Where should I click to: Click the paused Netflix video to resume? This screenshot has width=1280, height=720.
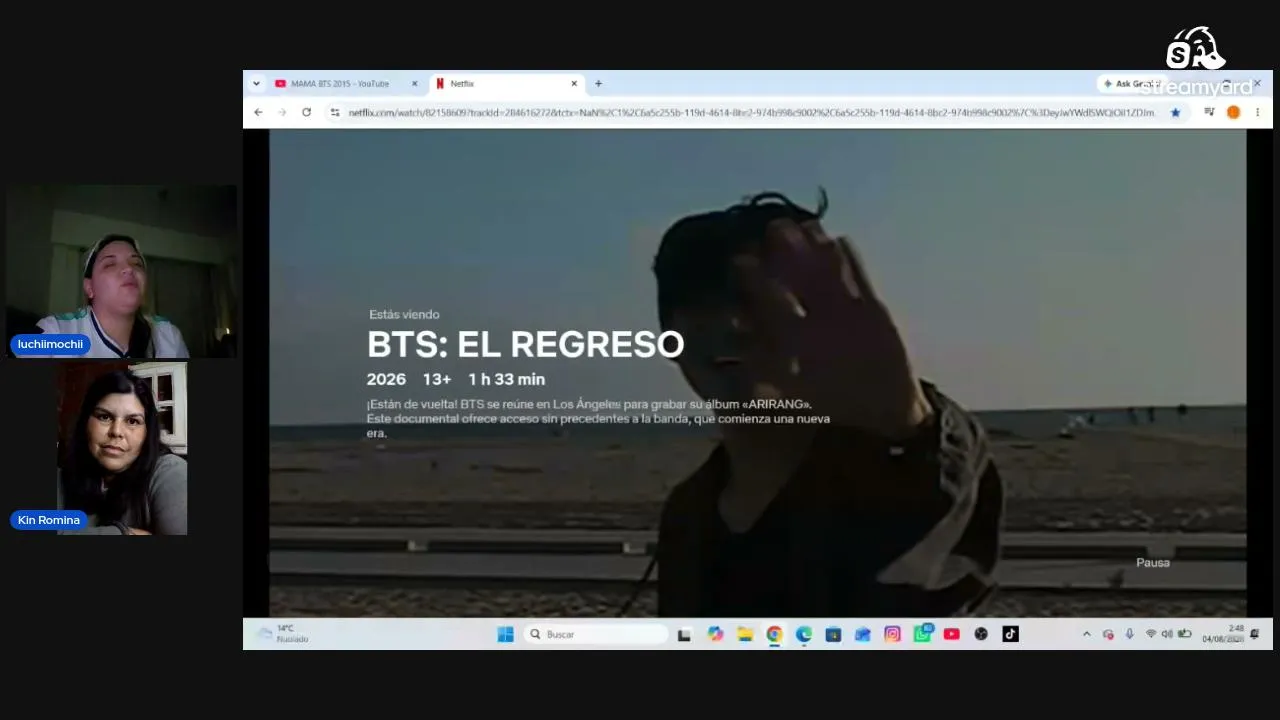click(x=757, y=372)
